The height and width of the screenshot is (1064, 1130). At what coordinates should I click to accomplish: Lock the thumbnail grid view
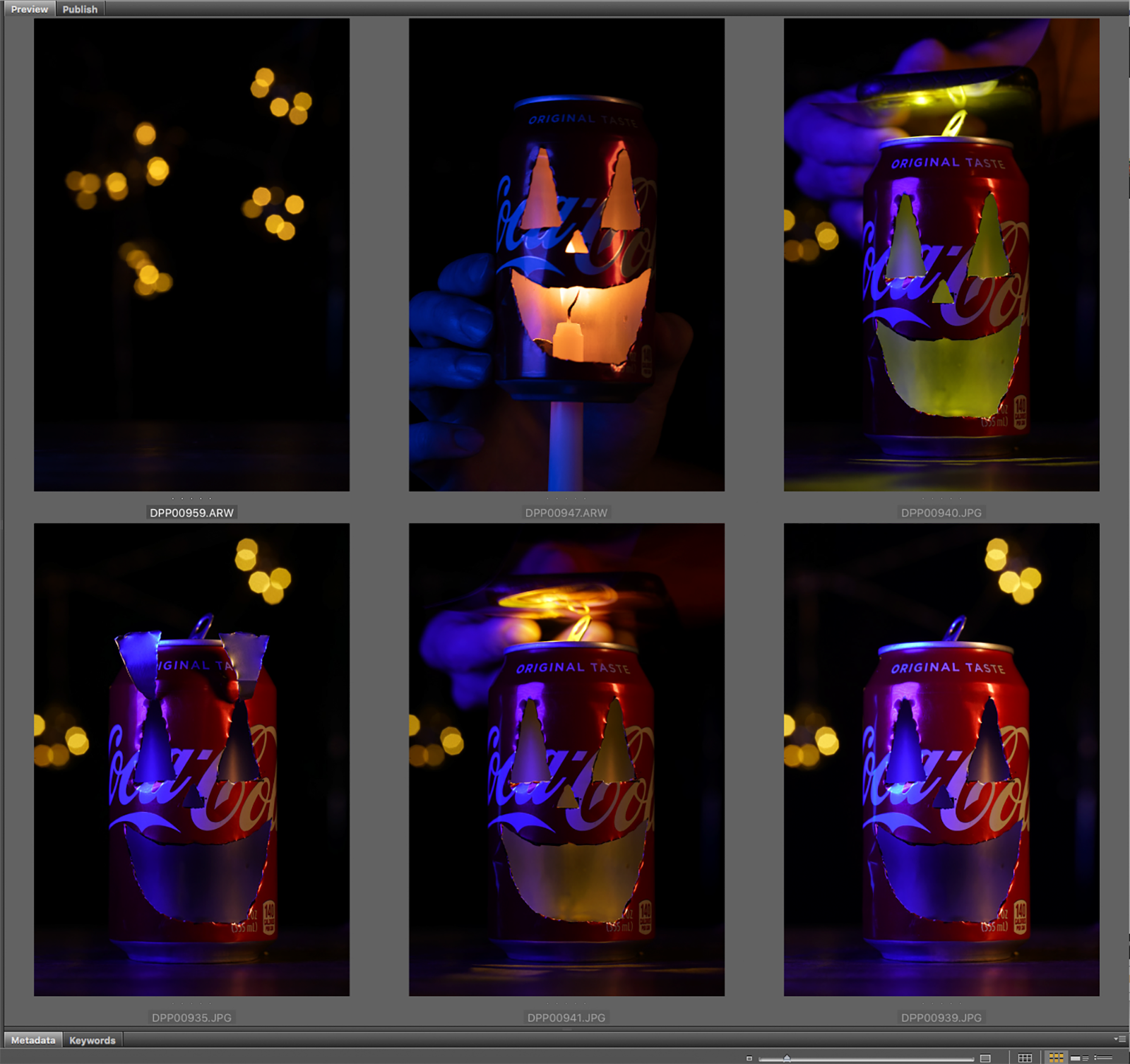(1025, 1058)
